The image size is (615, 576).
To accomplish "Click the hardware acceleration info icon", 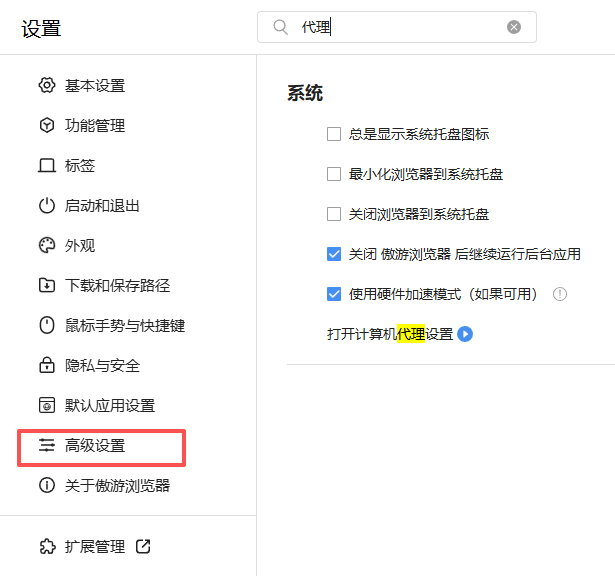I will click(560, 294).
